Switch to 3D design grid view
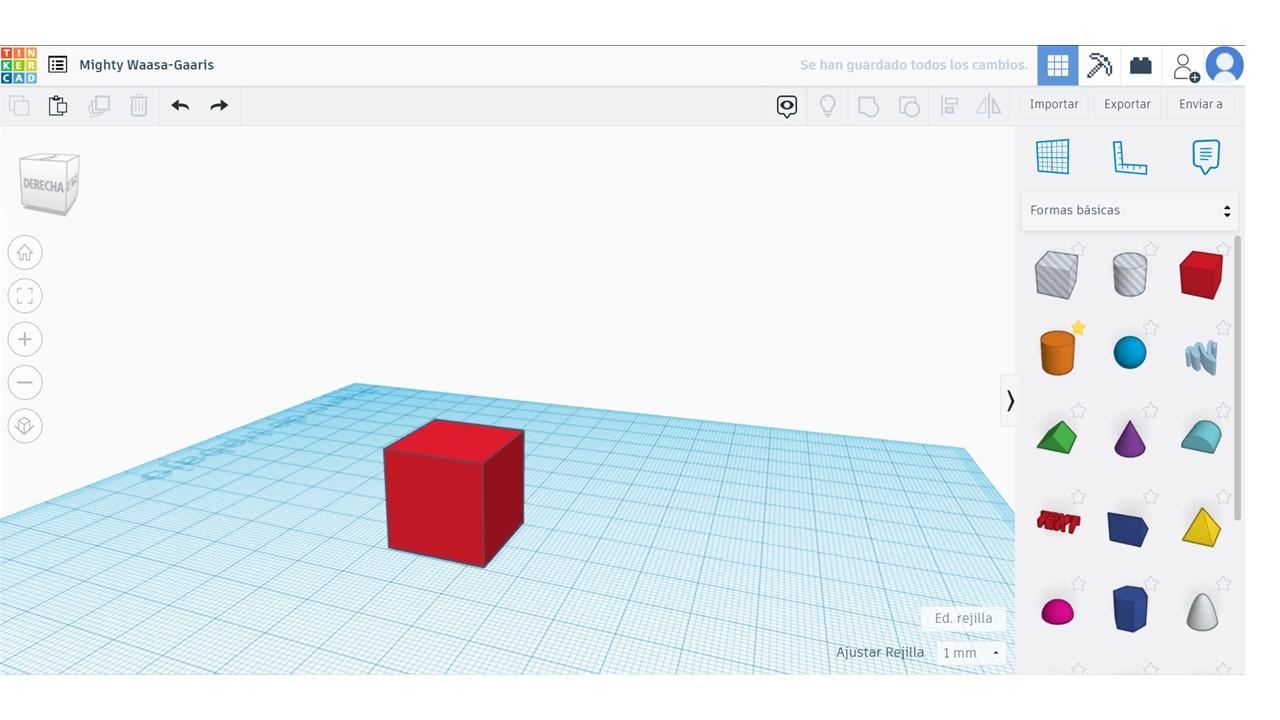This screenshot has width=1280, height=720. pos(1058,66)
